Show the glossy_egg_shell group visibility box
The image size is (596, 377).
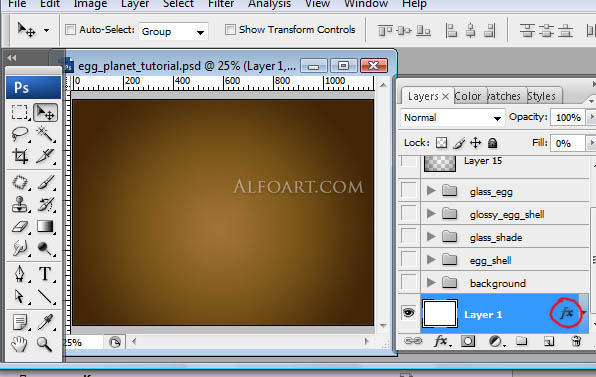tap(409, 214)
